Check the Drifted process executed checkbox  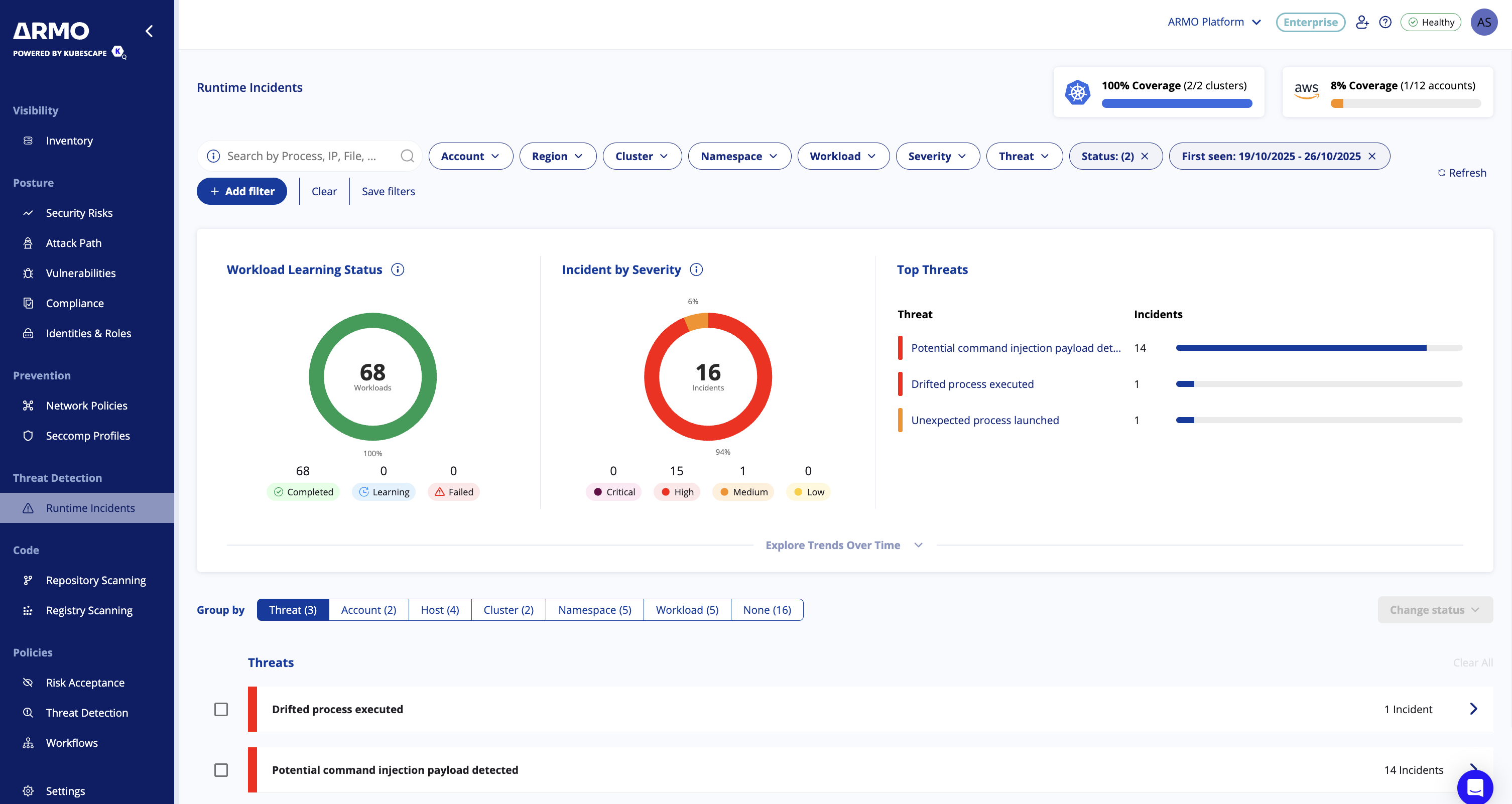(x=221, y=709)
